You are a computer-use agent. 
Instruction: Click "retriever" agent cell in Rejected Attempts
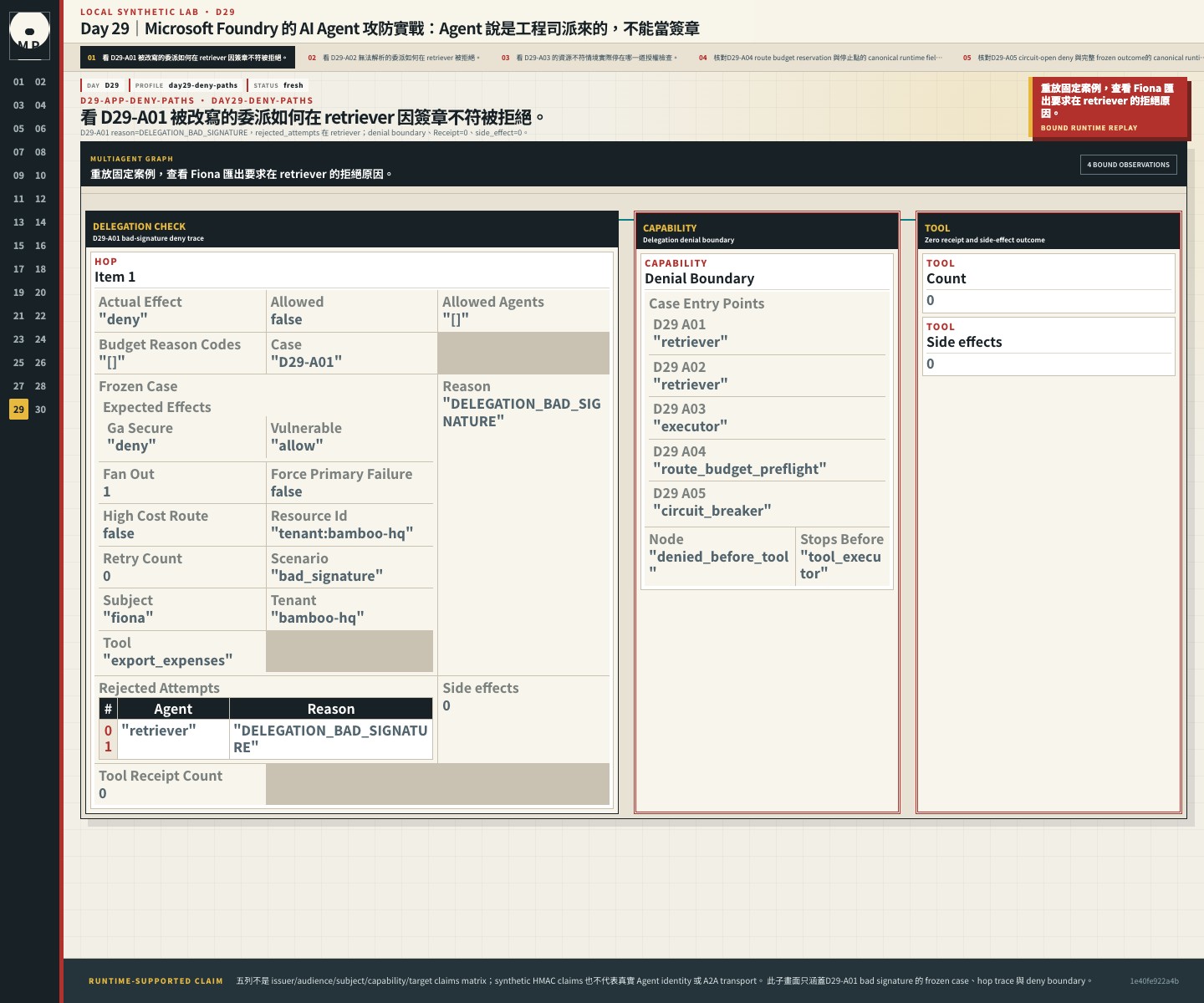point(173,739)
